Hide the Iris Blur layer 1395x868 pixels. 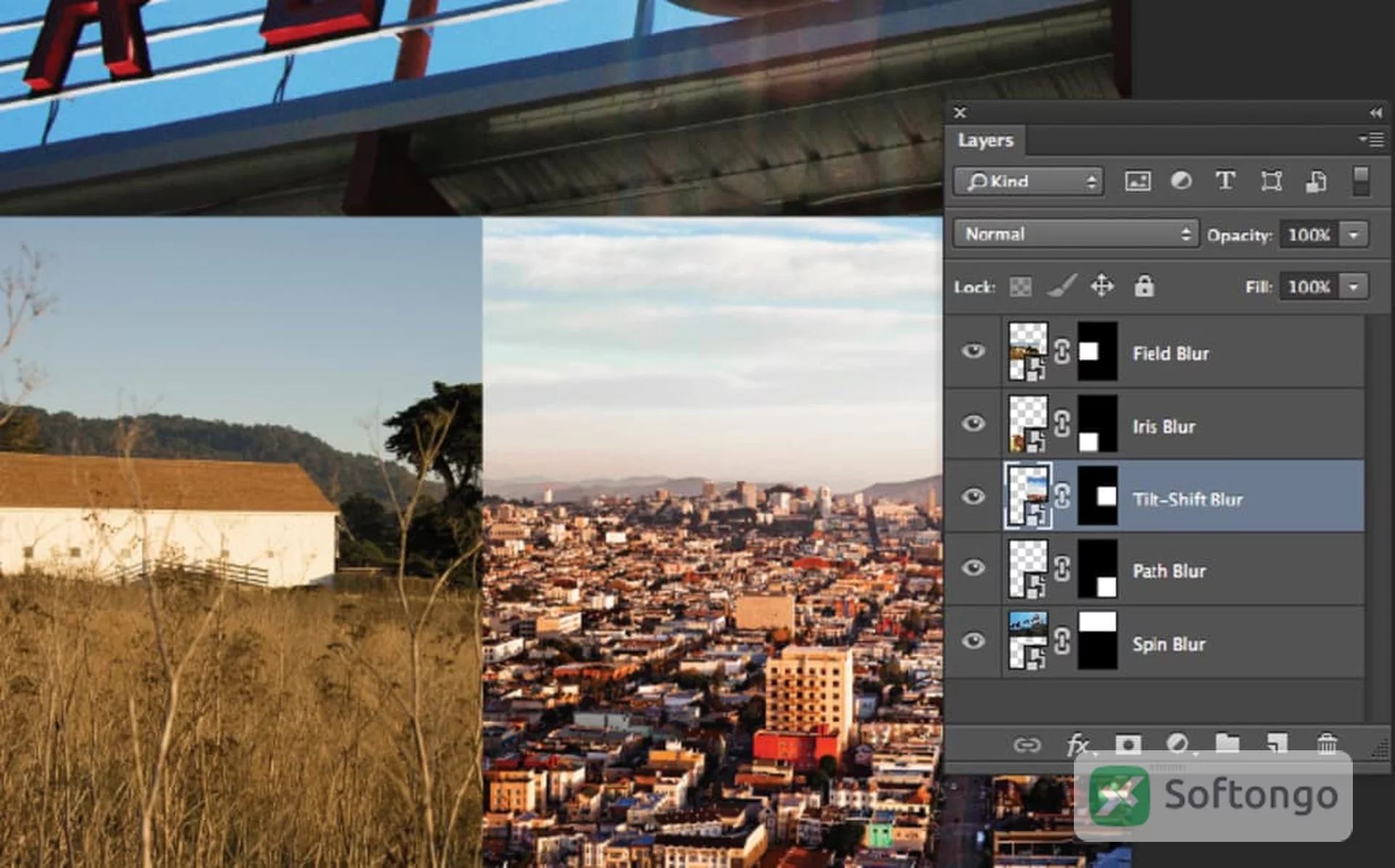point(974,423)
